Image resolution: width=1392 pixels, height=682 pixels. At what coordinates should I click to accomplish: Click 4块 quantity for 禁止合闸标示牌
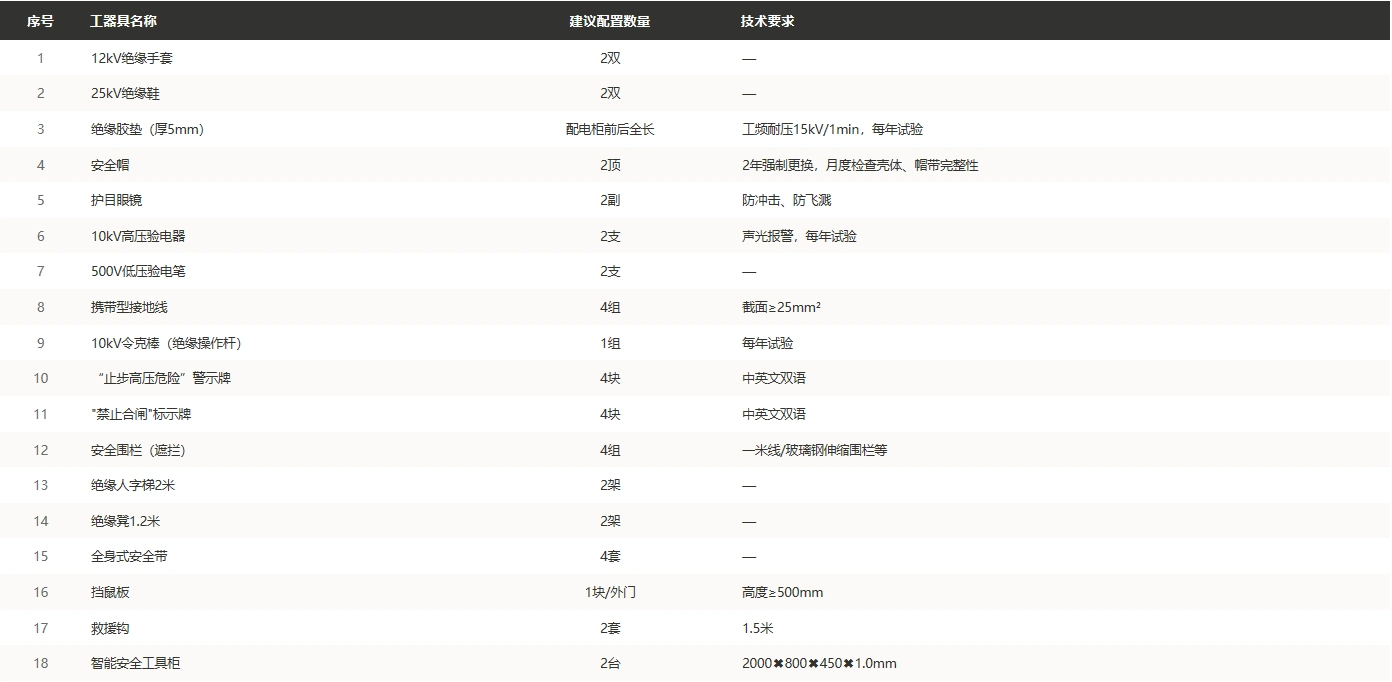point(610,414)
